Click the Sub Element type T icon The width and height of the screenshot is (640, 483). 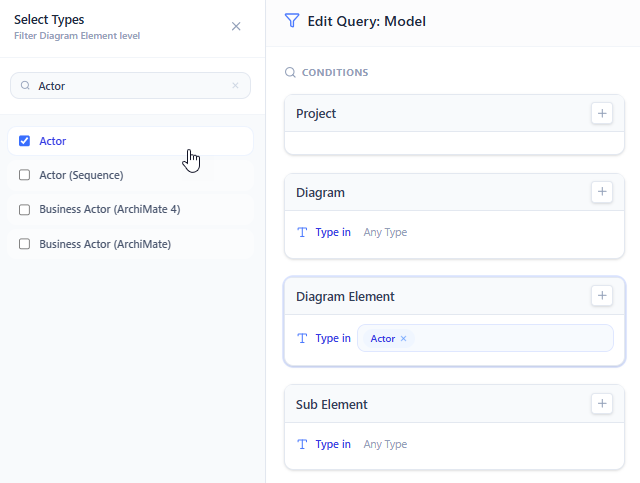[x=302, y=444]
